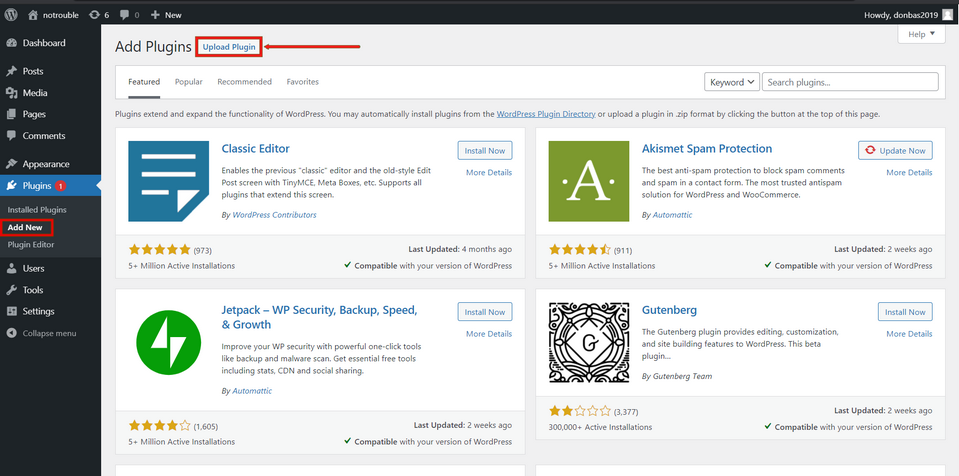This screenshot has height=476, width=959.
Task: Open the Favorites tab
Action: coord(302,82)
